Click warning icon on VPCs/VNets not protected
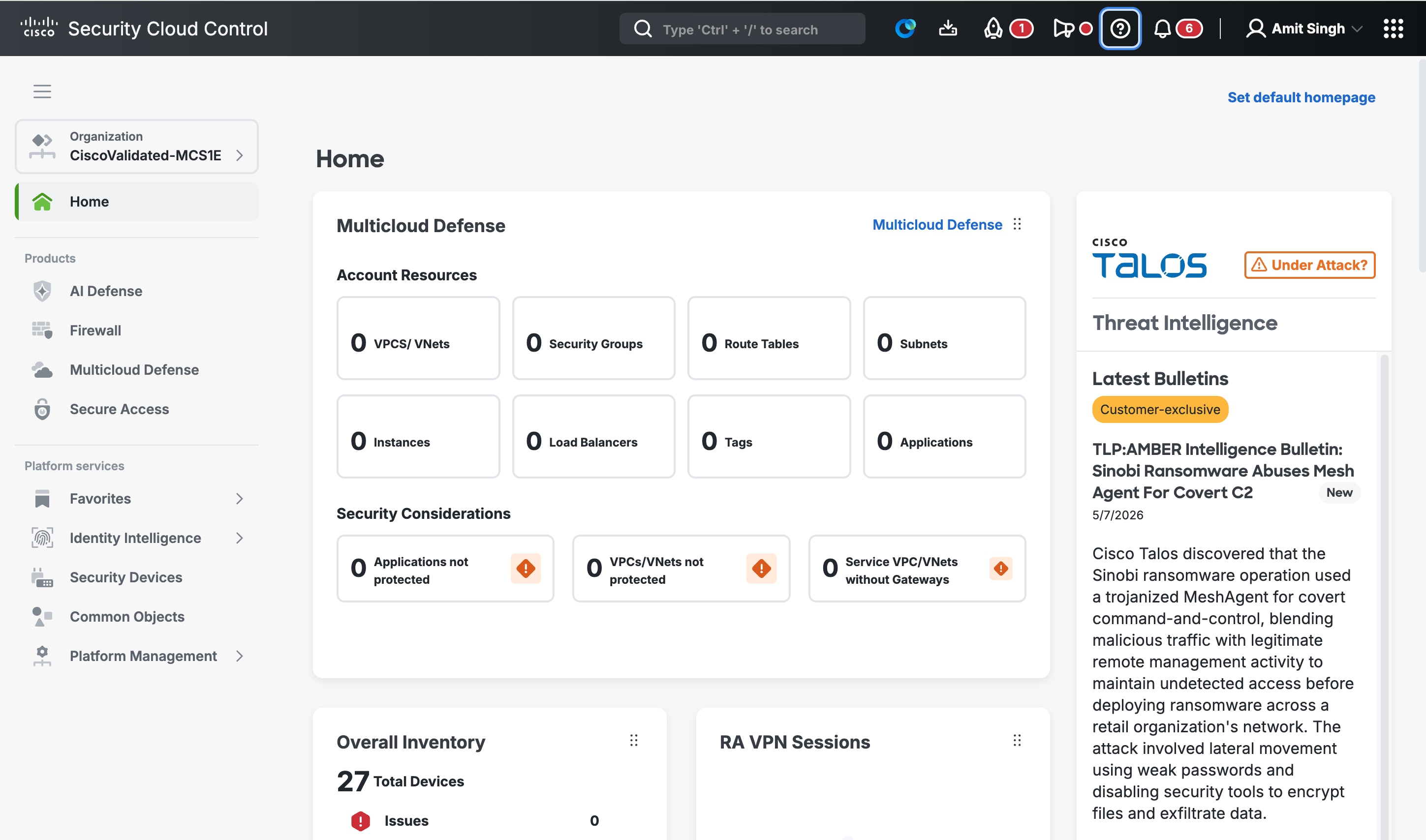 761,569
